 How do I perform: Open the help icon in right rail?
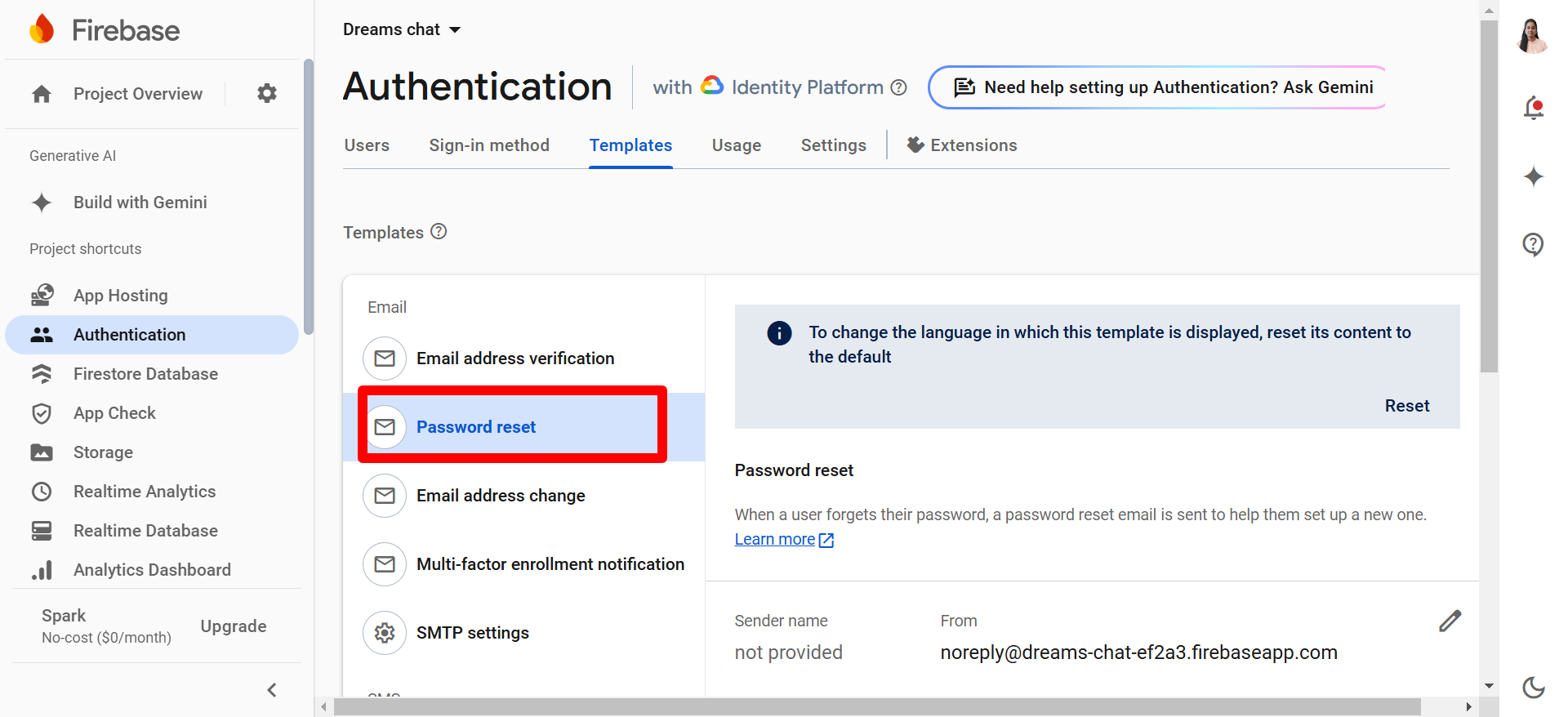pyautogui.click(x=1534, y=244)
